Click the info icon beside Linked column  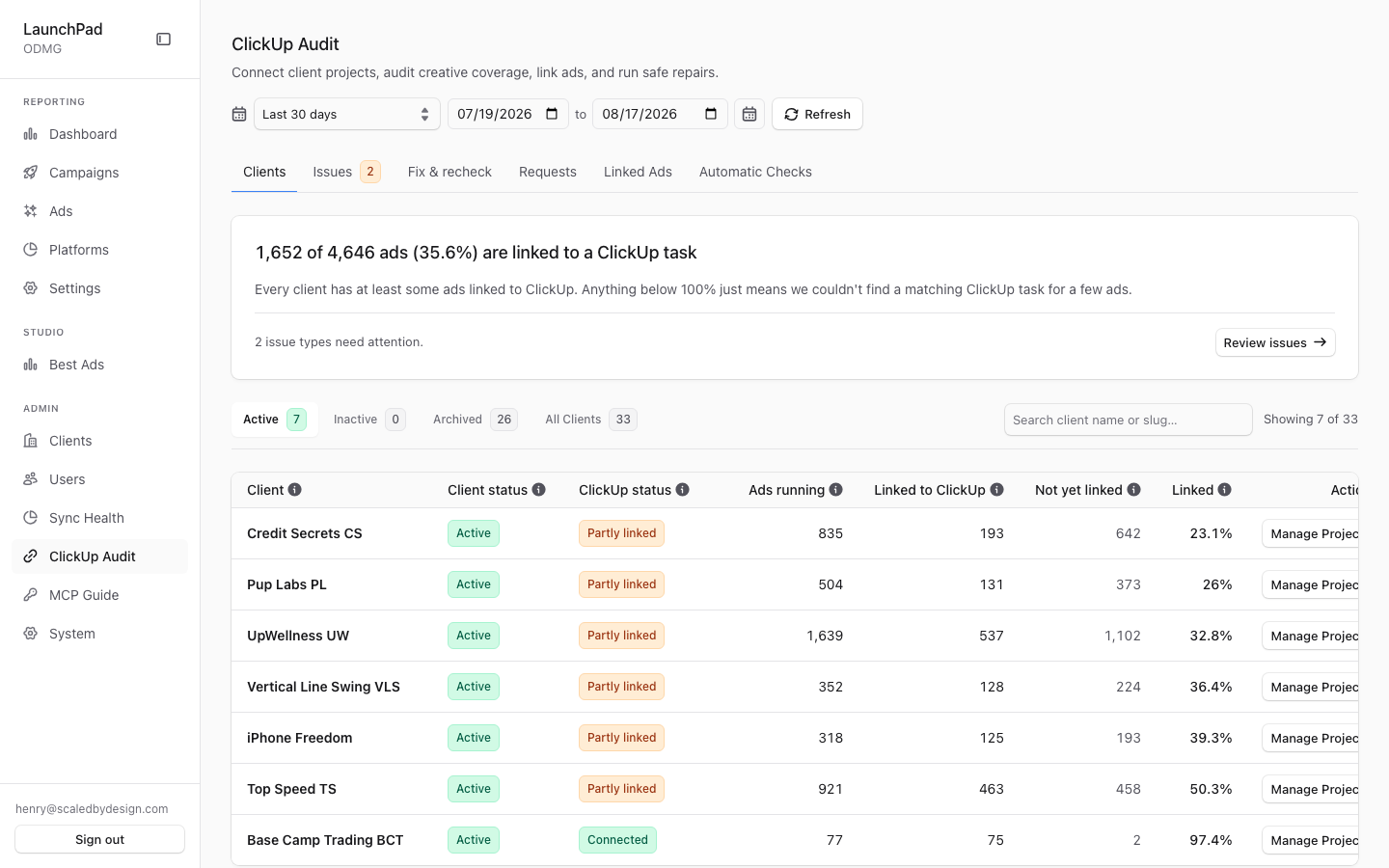(1225, 490)
